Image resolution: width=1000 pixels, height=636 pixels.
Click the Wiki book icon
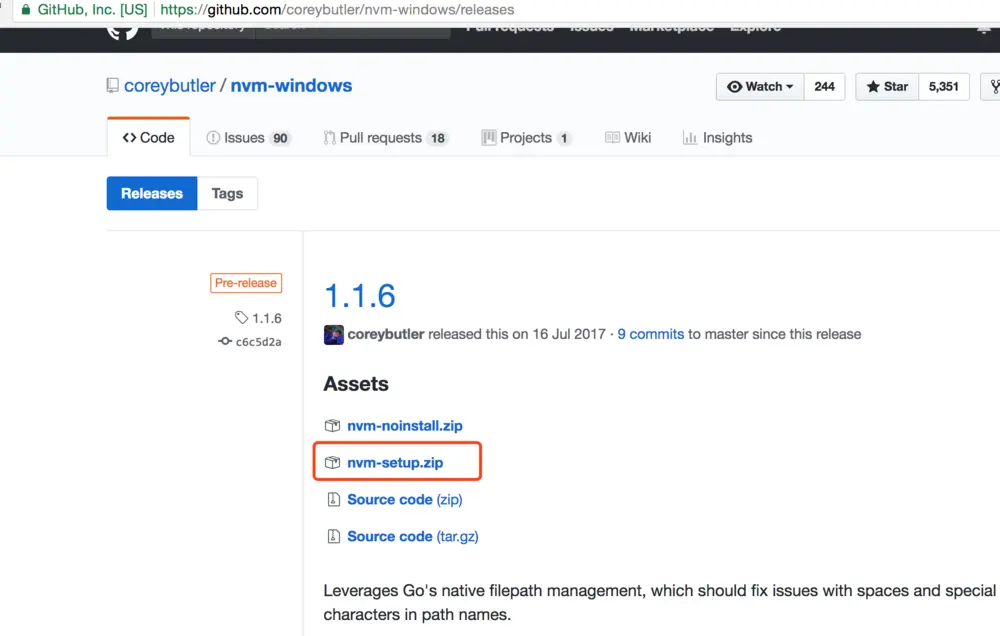[x=612, y=137]
